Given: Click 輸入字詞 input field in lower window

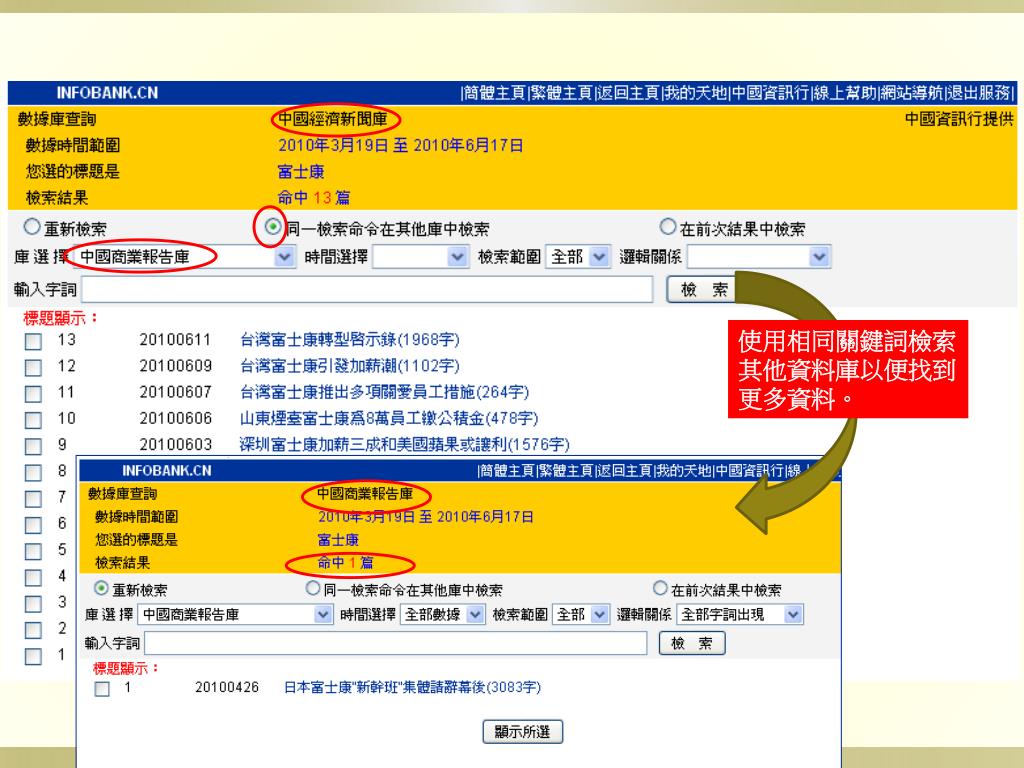Looking at the screenshot, I should [396, 643].
